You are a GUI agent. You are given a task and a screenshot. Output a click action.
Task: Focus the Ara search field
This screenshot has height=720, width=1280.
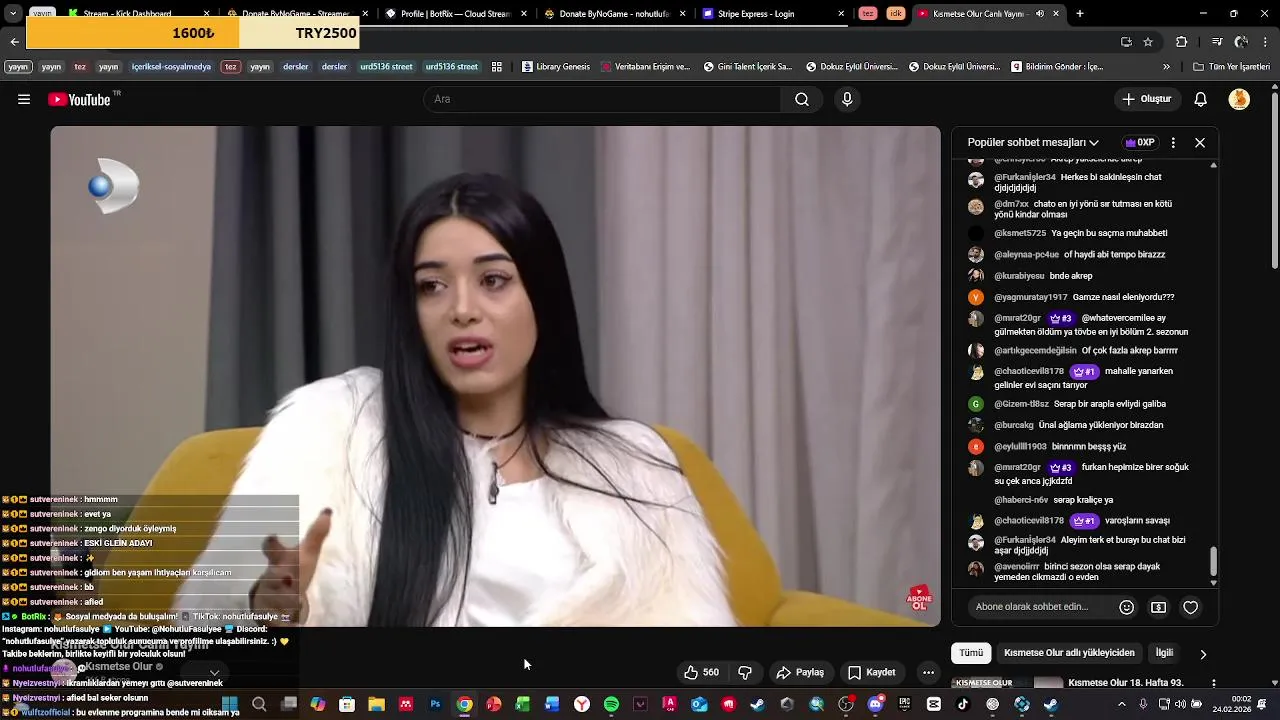pos(602,99)
